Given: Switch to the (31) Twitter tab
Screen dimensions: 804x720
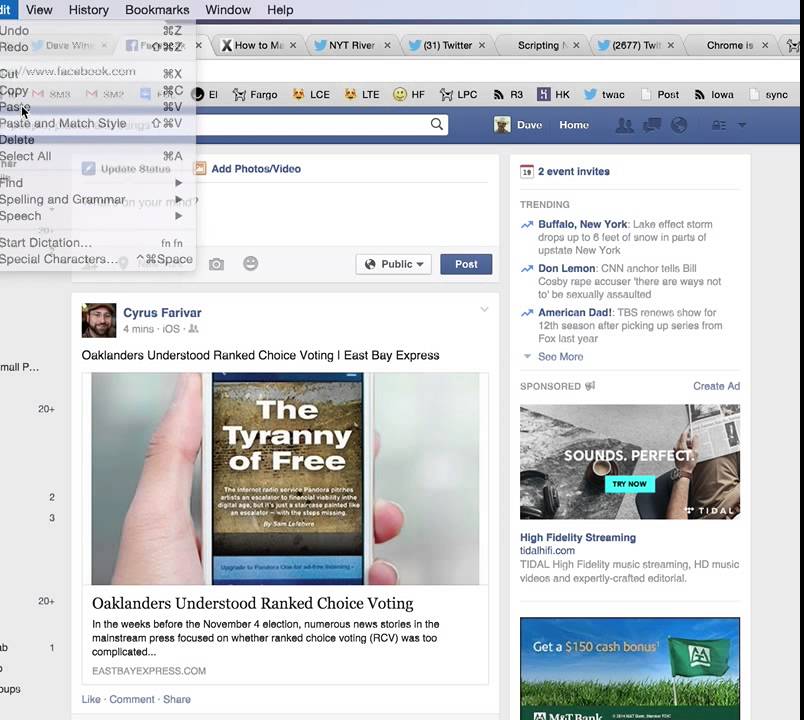Looking at the screenshot, I should [x=447, y=45].
